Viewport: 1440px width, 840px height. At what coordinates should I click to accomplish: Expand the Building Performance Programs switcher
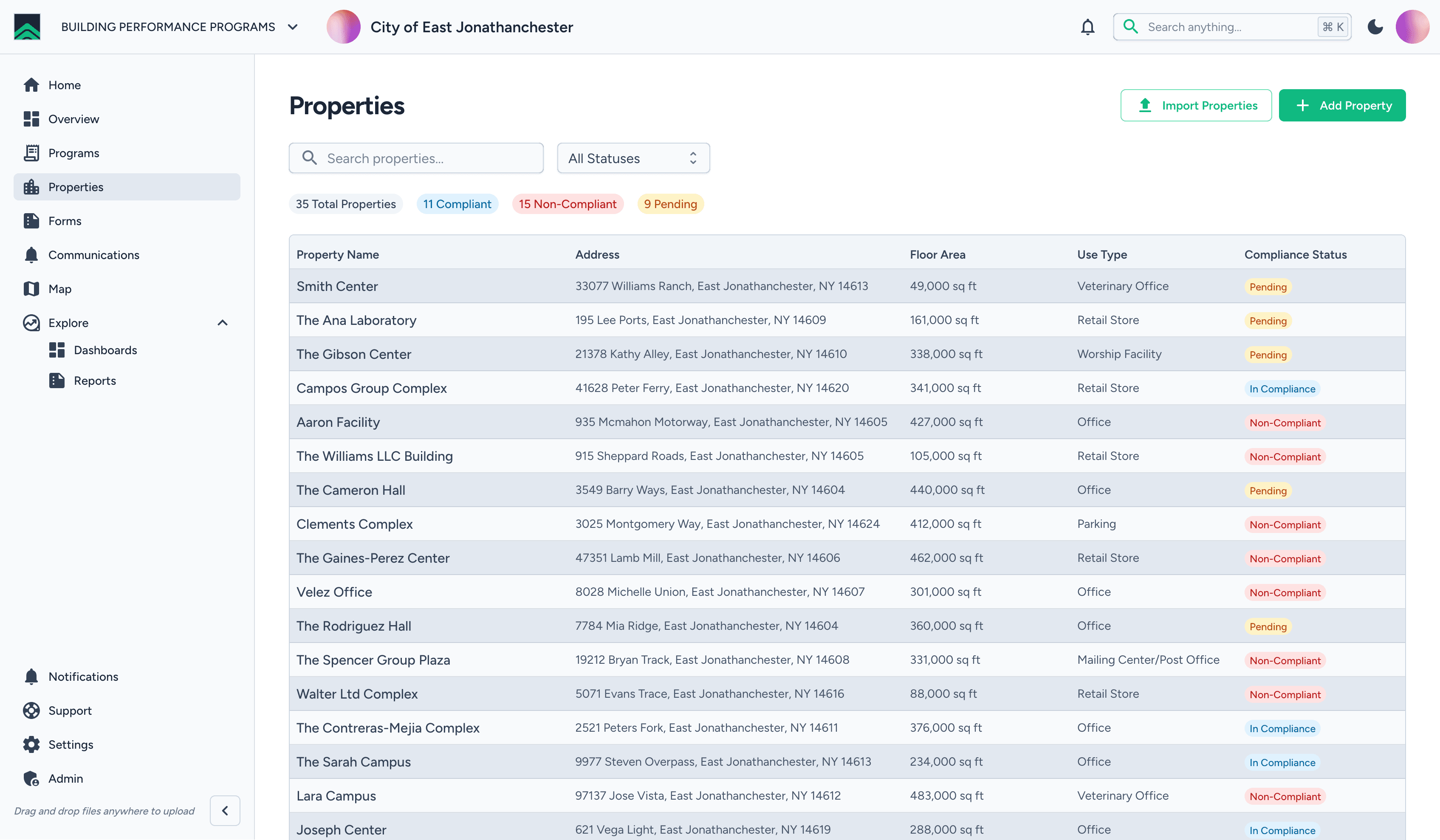293,27
